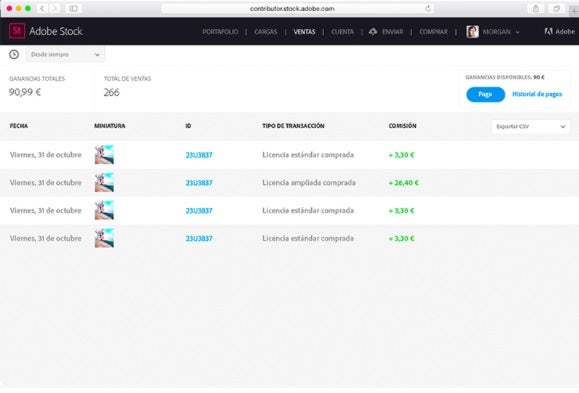
Task: Open the Historial de pagos link
Action: click(537, 94)
